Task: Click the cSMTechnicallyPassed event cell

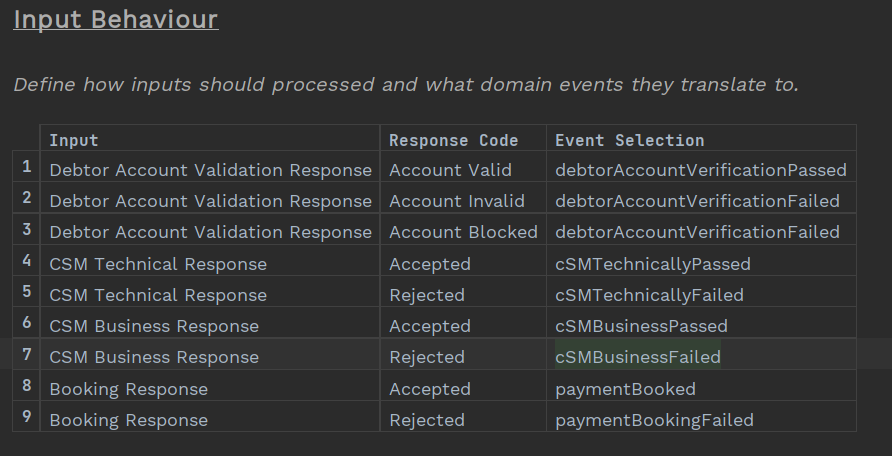Action: tap(652, 264)
